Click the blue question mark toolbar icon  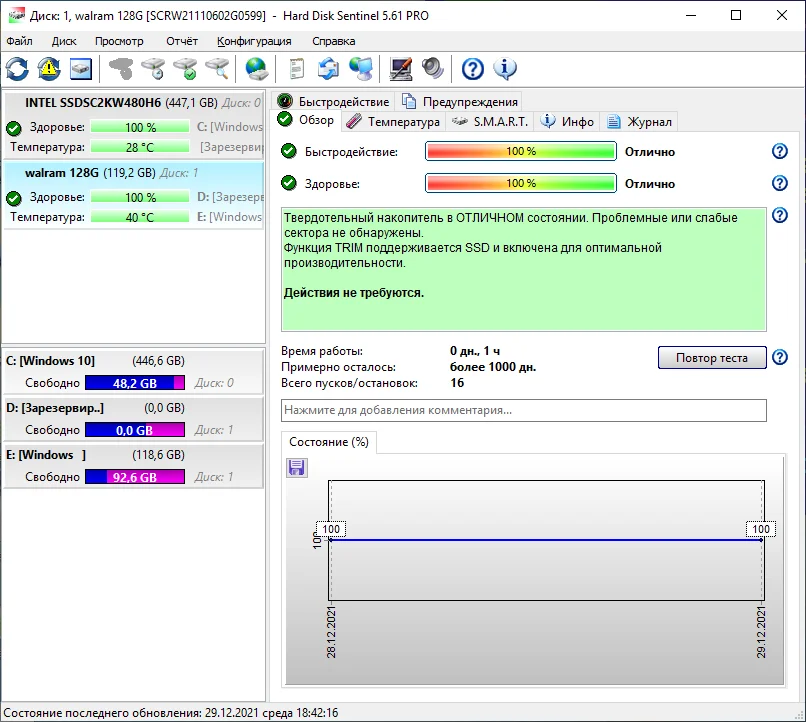tap(472, 69)
